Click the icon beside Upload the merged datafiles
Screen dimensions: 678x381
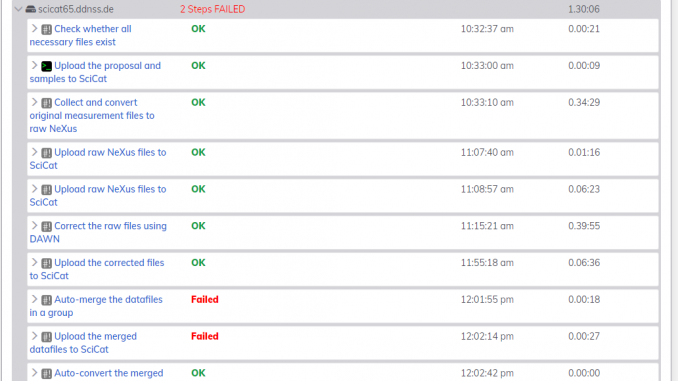[46, 336]
